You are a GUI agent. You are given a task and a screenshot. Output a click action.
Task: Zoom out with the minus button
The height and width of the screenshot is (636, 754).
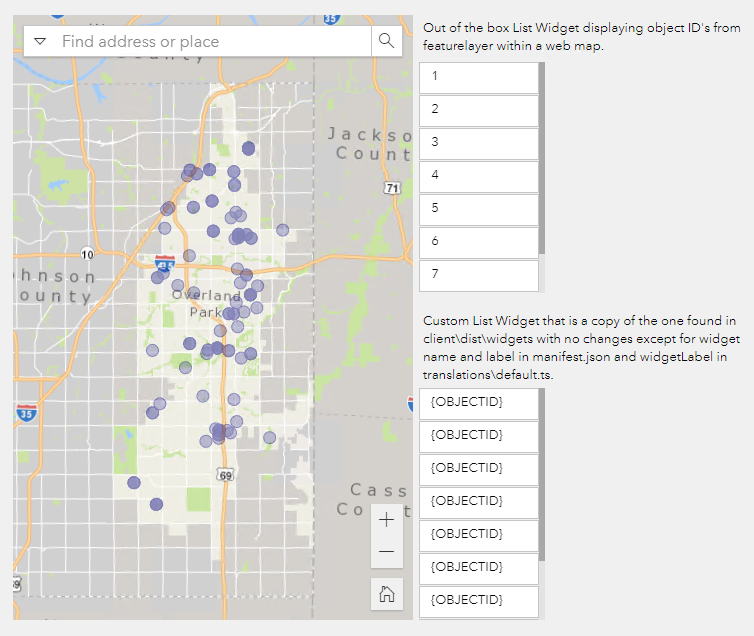click(387, 551)
